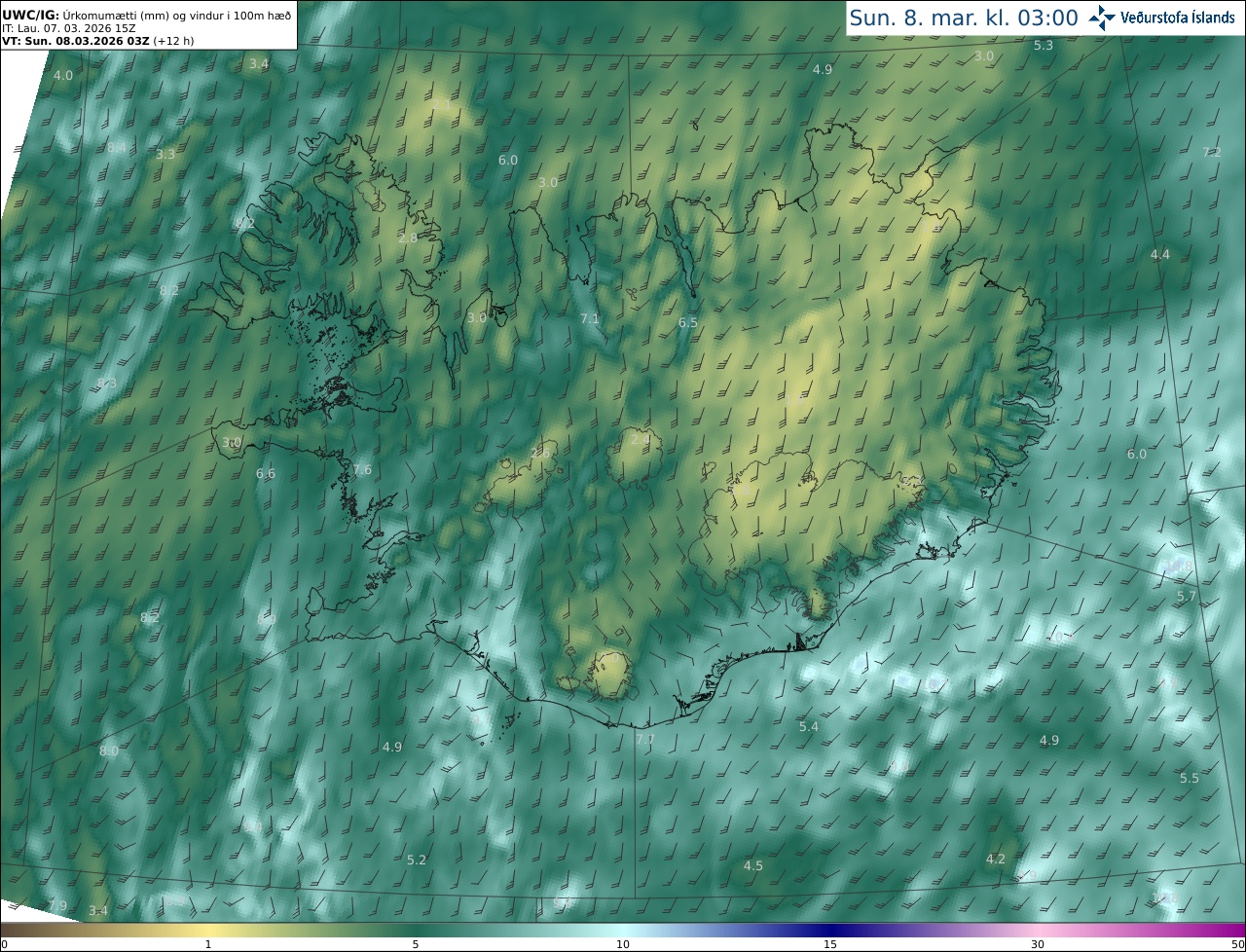Screen dimensions: 1246x952
Task: Click the Veðurstofa Íslands logo icon
Action: point(1102,18)
